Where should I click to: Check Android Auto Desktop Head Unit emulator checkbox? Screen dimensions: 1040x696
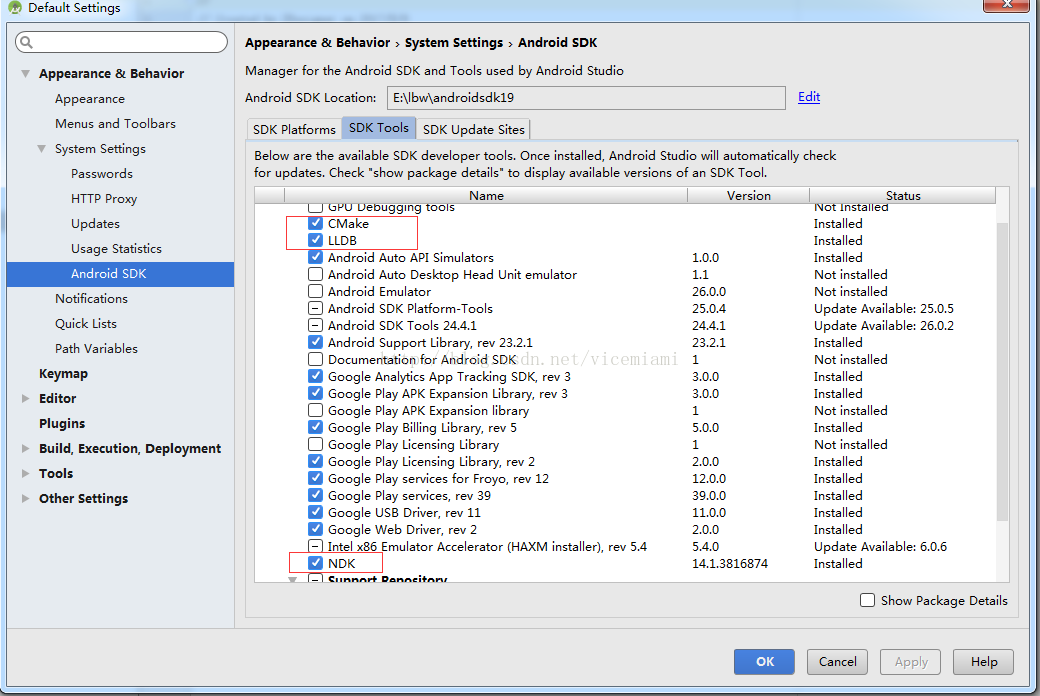tap(316, 275)
